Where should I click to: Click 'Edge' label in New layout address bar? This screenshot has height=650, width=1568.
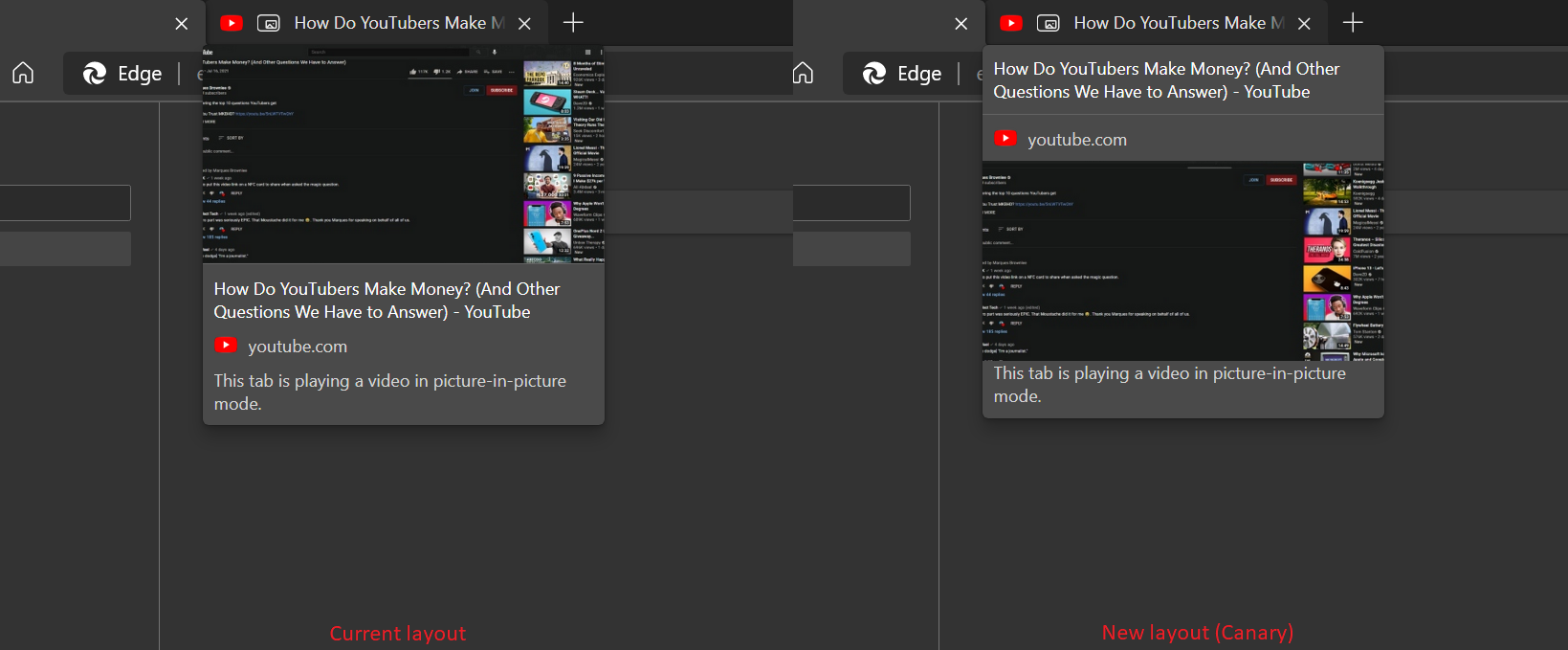(x=919, y=74)
